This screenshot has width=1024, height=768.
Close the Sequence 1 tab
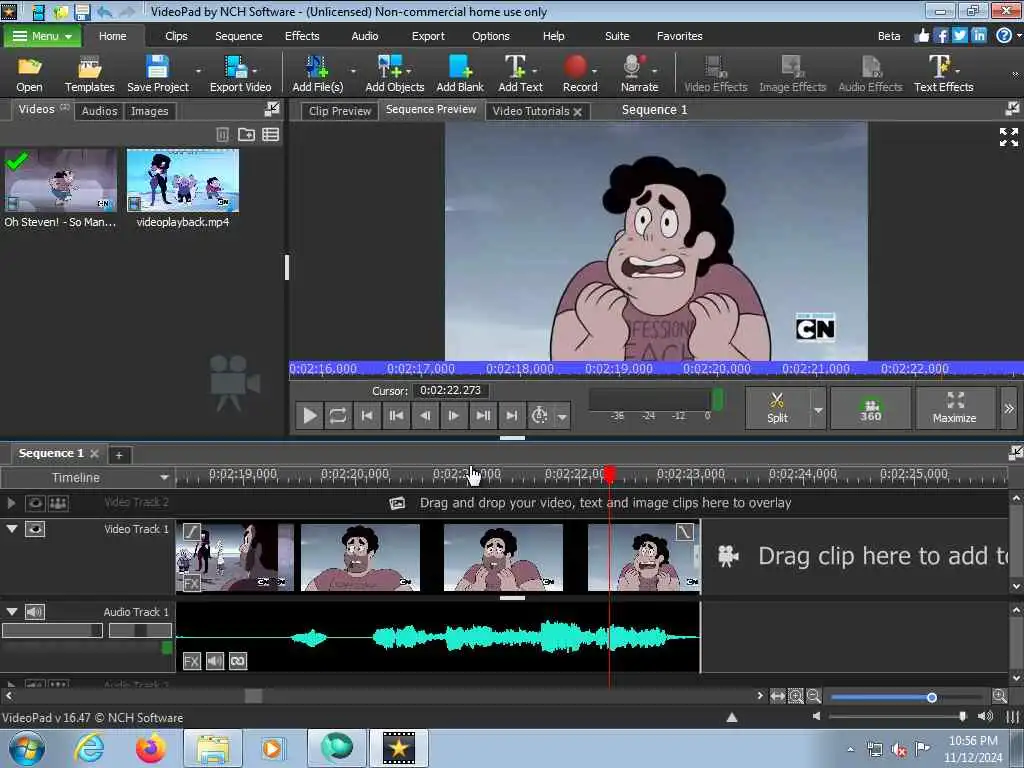click(x=95, y=453)
